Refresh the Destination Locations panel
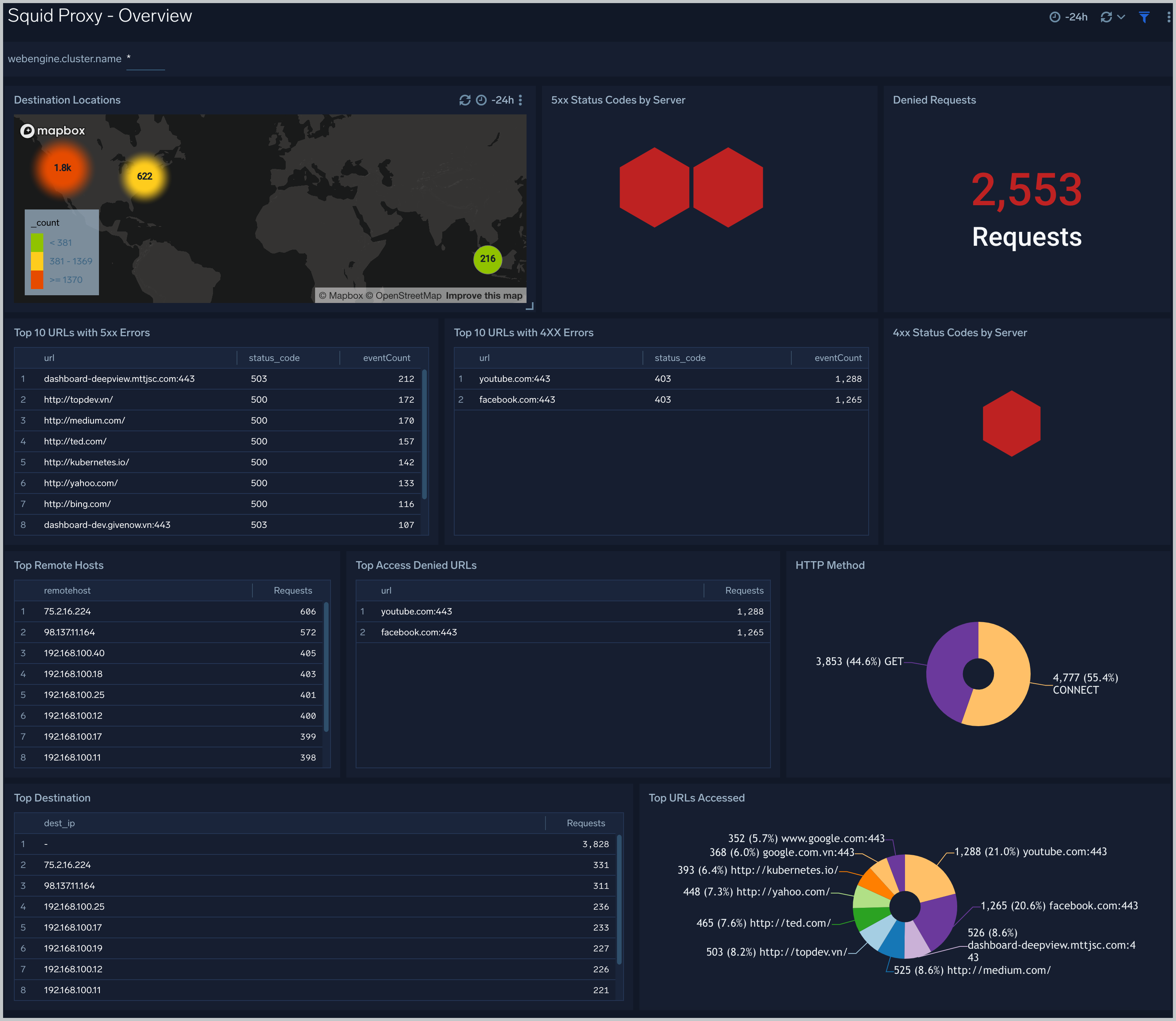This screenshot has width=1176, height=1021. pos(465,100)
